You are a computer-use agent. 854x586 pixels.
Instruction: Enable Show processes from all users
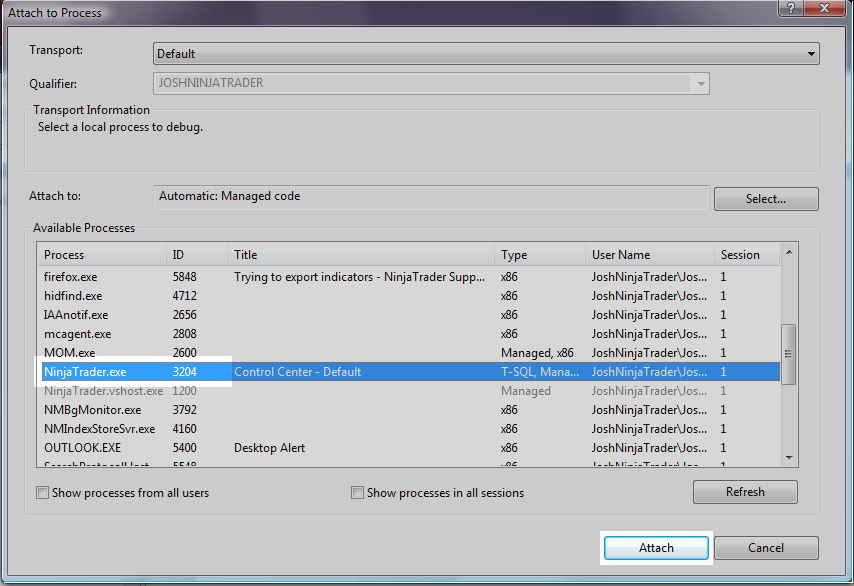pyautogui.click(x=42, y=492)
